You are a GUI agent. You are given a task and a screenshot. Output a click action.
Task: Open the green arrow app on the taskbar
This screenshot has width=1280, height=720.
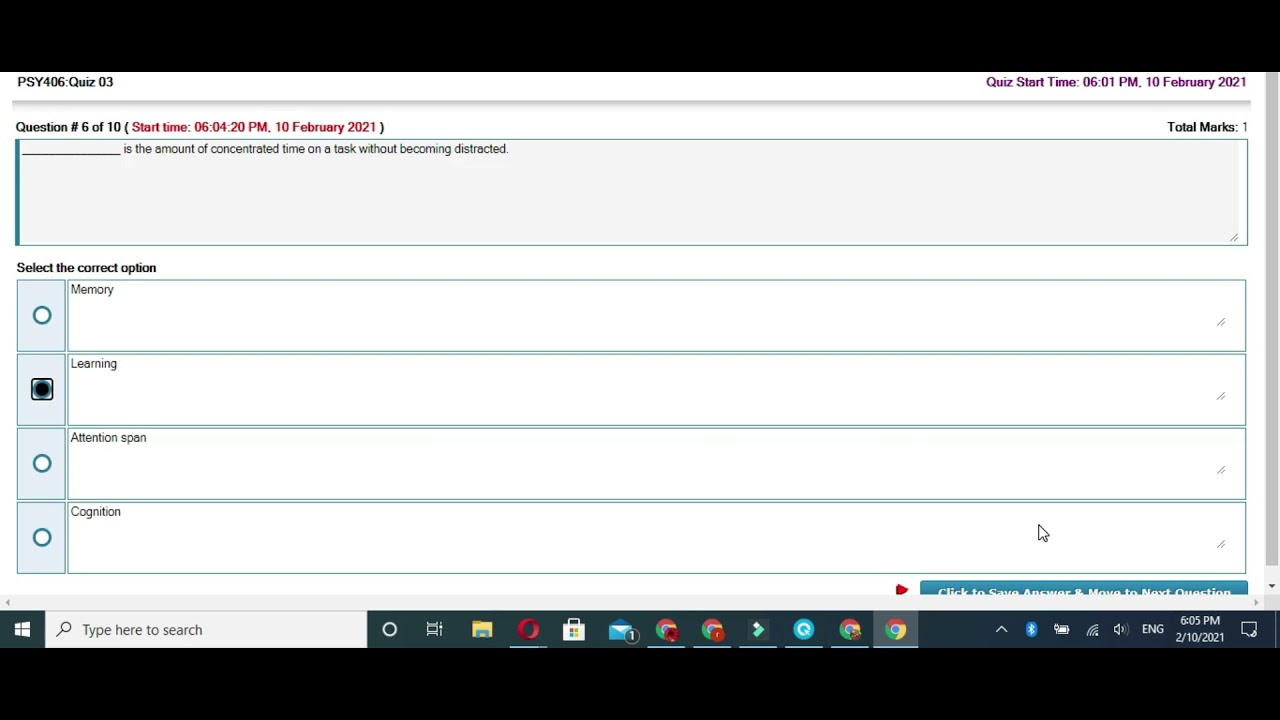pyautogui.click(x=758, y=630)
